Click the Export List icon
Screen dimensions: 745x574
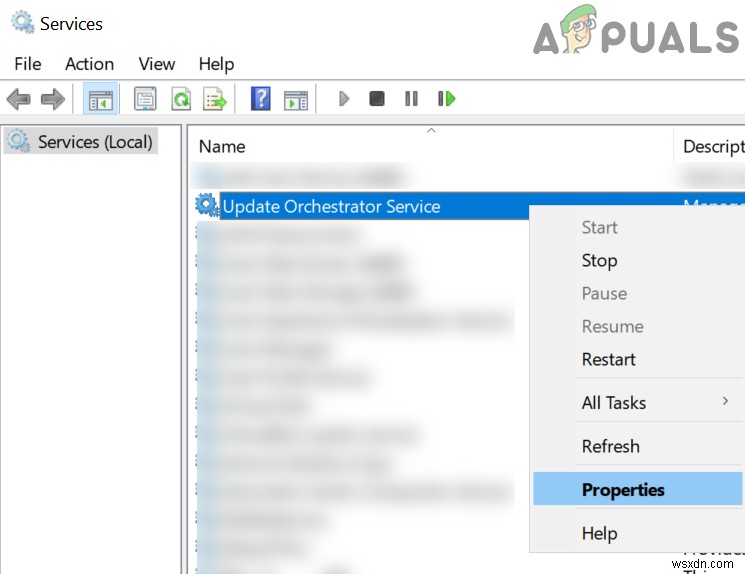click(215, 99)
